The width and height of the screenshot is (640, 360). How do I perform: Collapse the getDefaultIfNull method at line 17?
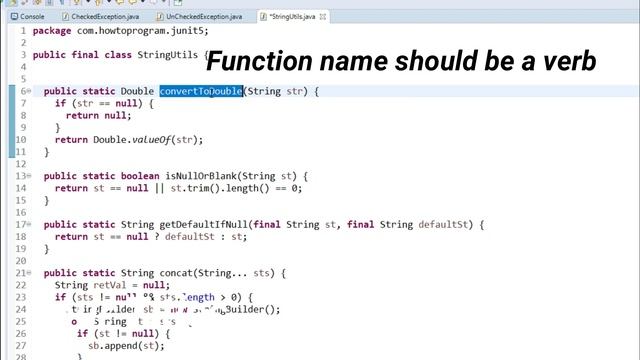[29, 224]
